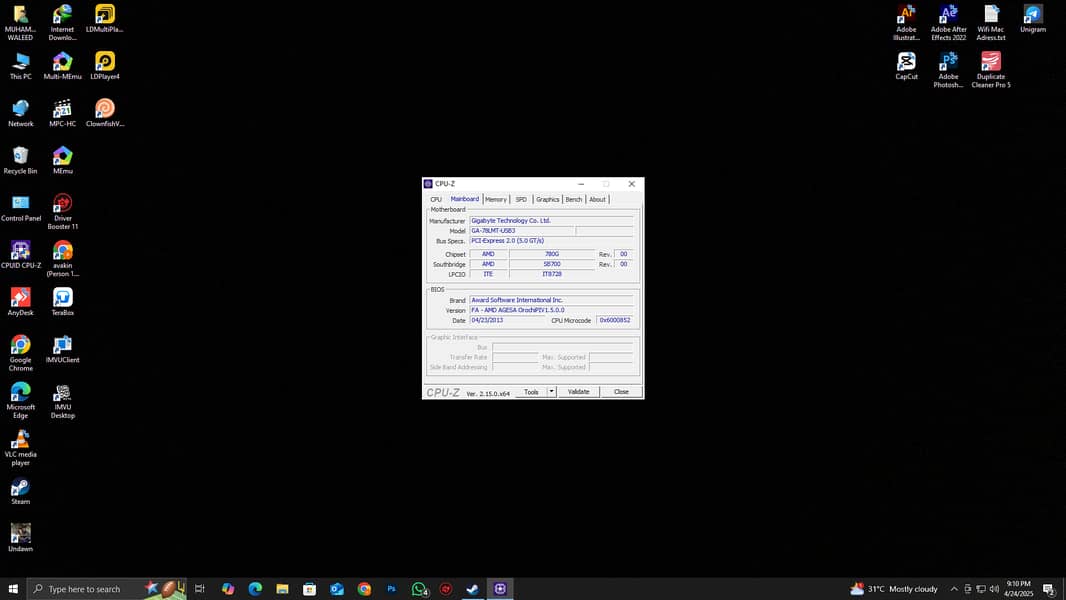1066x600 pixels.
Task: Expand the Tools dropdown arrow
Action: (551, 392)
